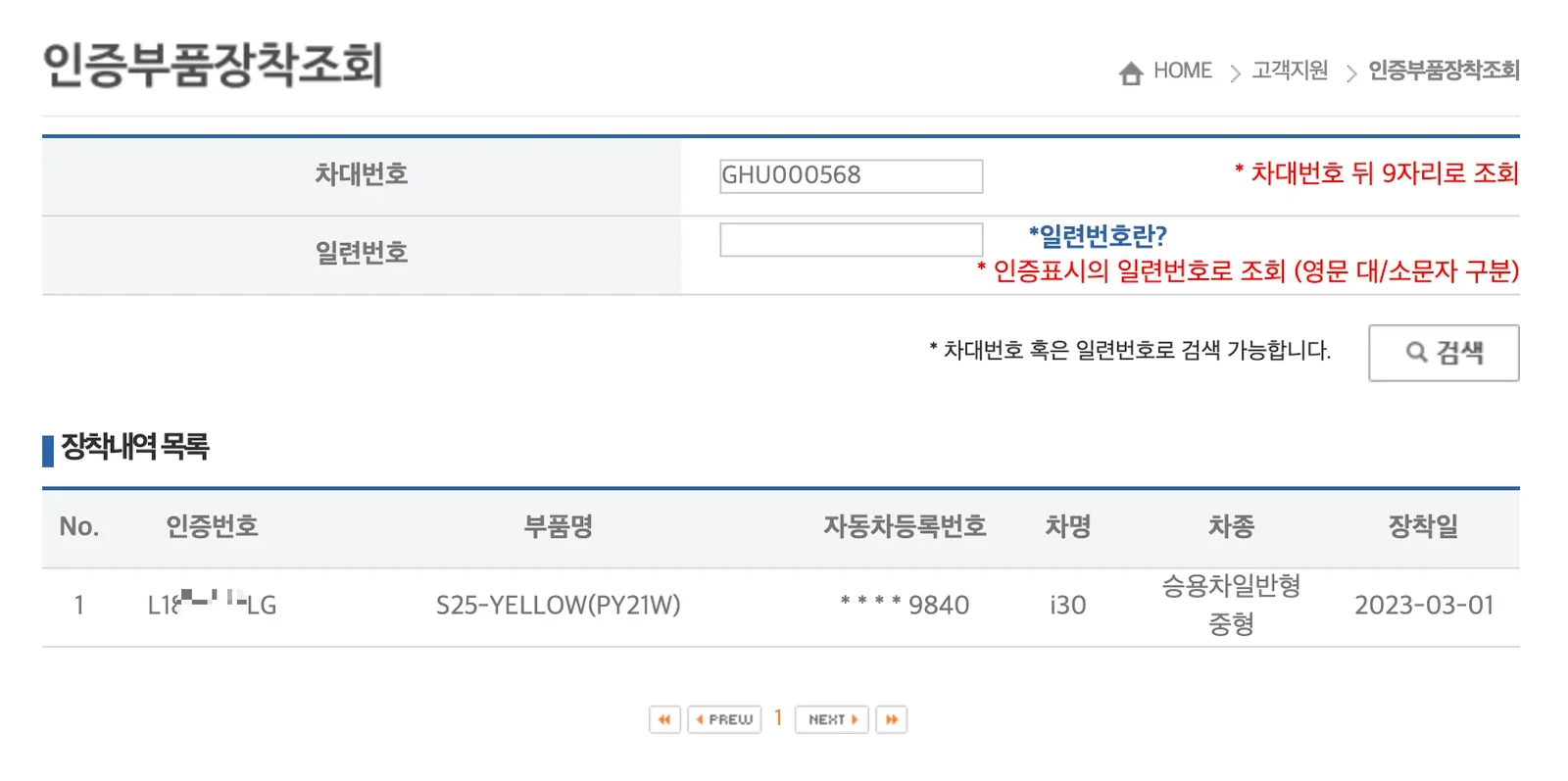The width and height of the screenshot is (1568, 781).
Task: Click the NEXT pagination button
Action: coord(830,718)
